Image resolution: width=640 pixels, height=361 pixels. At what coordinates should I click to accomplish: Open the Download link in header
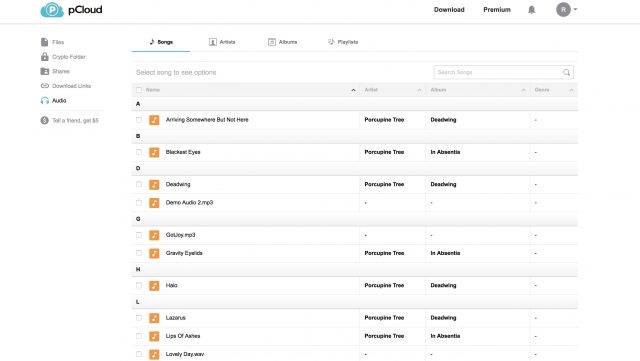[449, 9]
